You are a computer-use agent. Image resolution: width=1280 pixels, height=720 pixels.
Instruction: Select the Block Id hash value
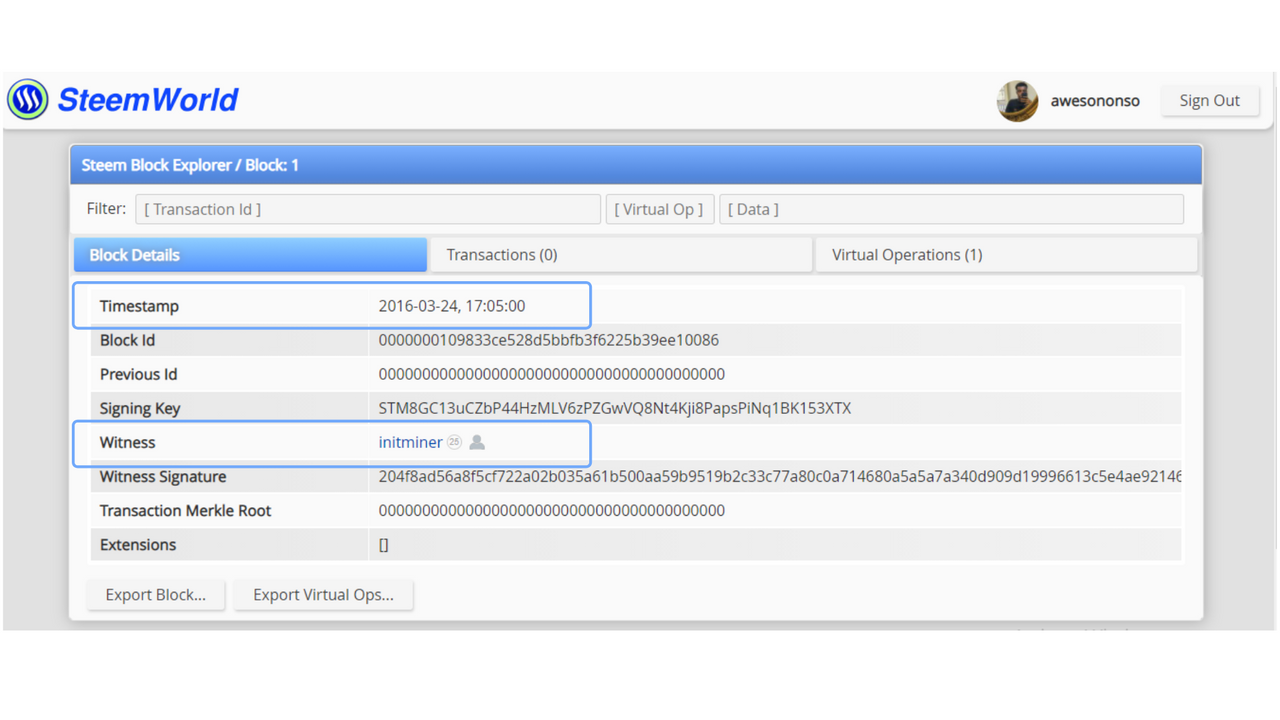tap(548, 340)
